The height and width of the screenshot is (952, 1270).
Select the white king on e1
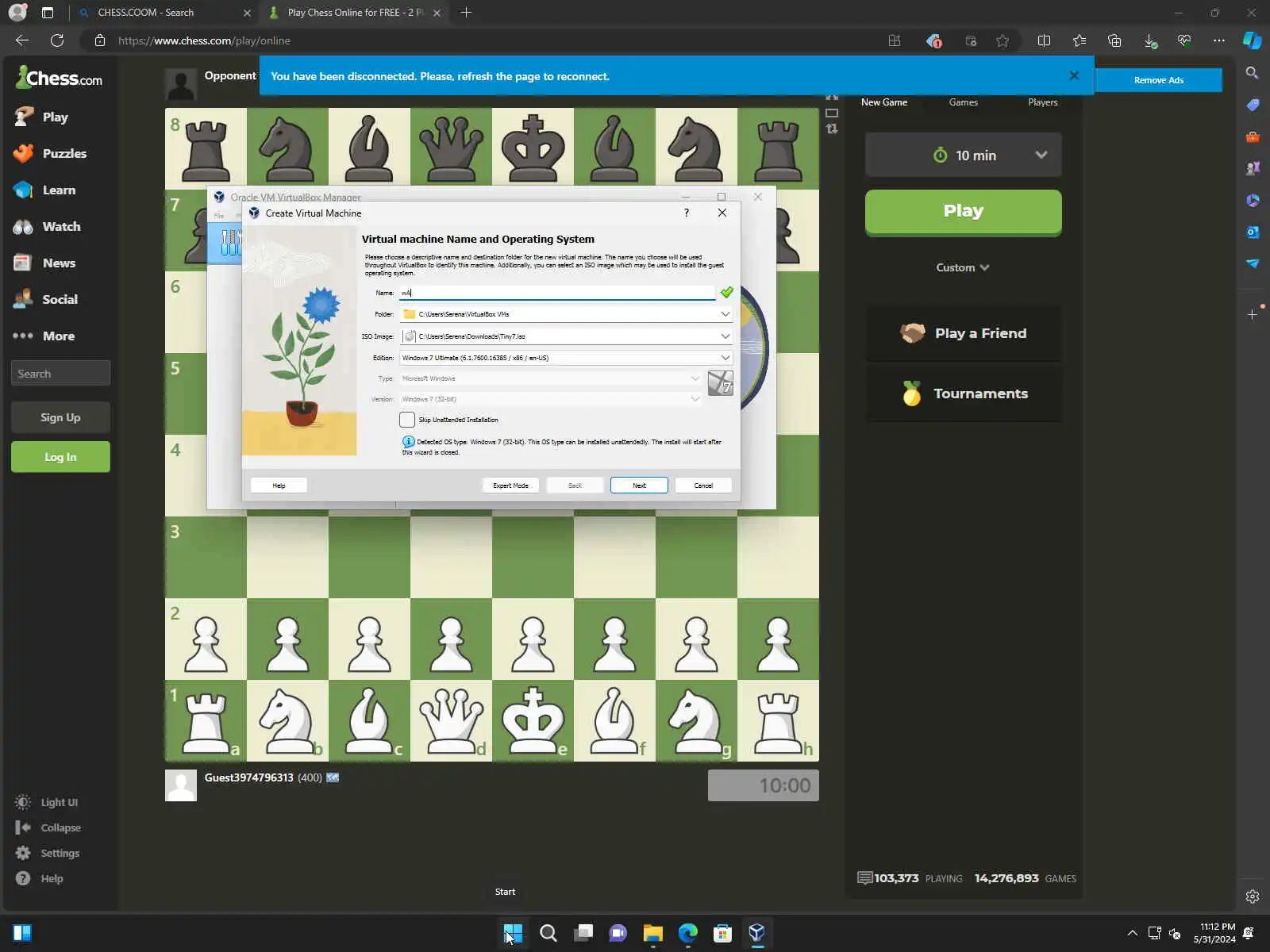coord(533,720)
